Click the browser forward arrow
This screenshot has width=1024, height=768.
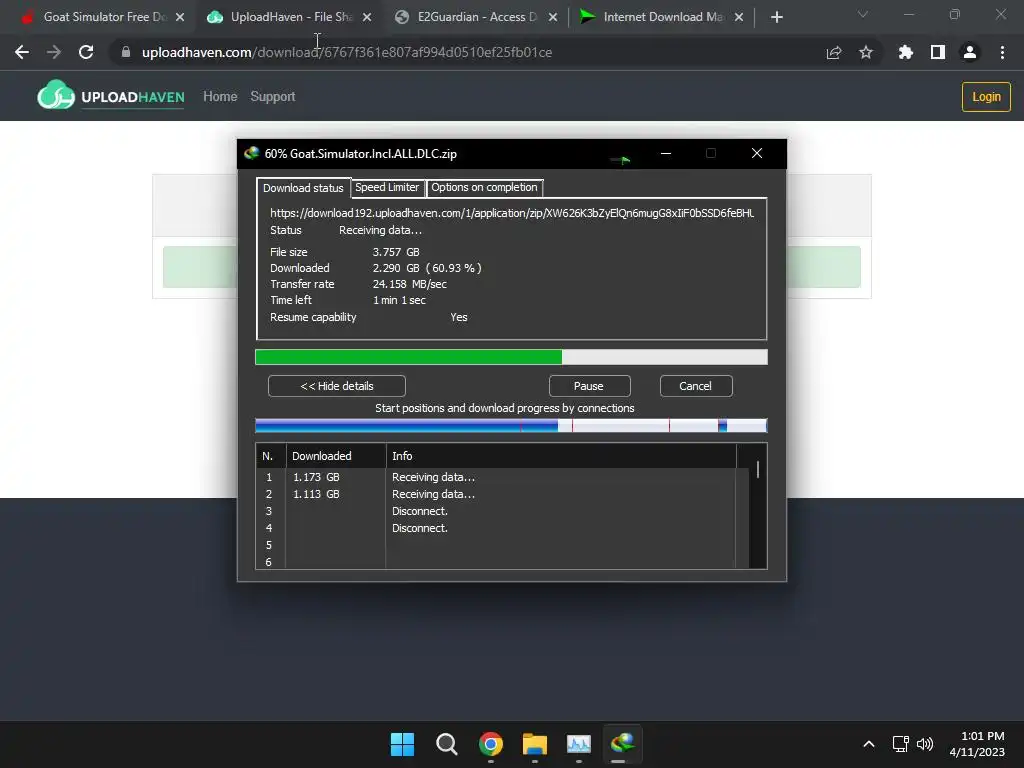pyautogui.click(x=54, y=52)
